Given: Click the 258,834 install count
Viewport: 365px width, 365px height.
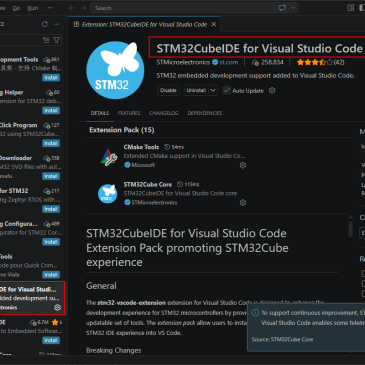Looking at the screenshot, I should pos(268,62).
